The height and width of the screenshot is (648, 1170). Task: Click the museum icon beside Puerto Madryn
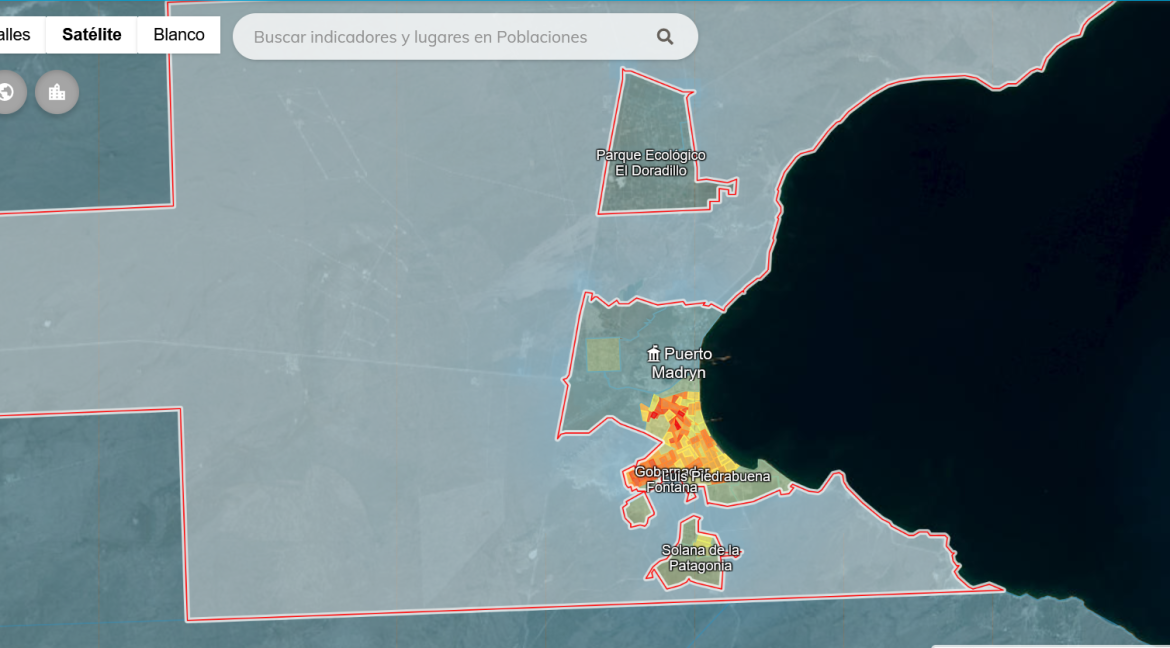[654, 353]
